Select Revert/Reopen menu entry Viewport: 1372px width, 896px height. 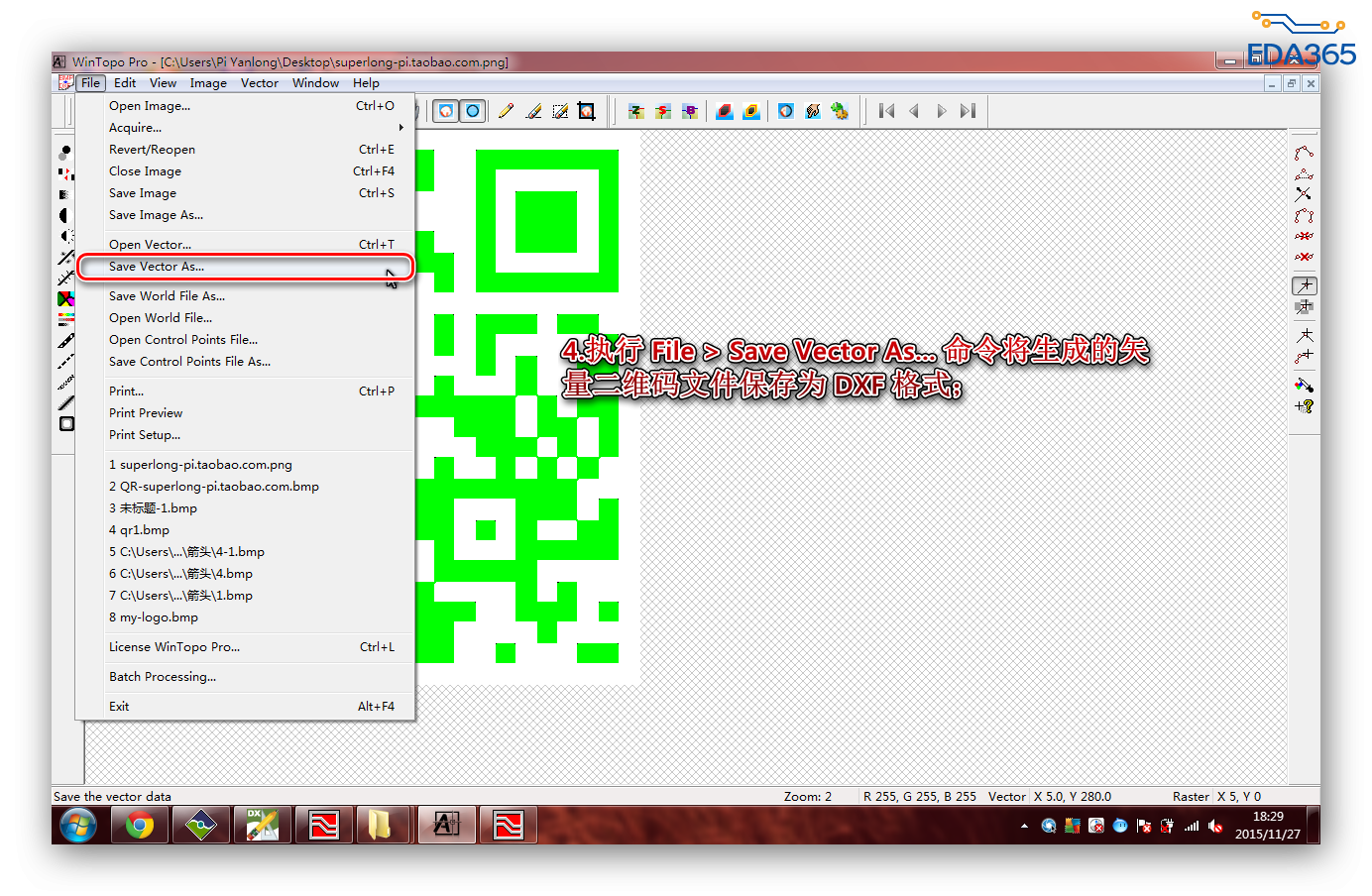pos(246,150)
